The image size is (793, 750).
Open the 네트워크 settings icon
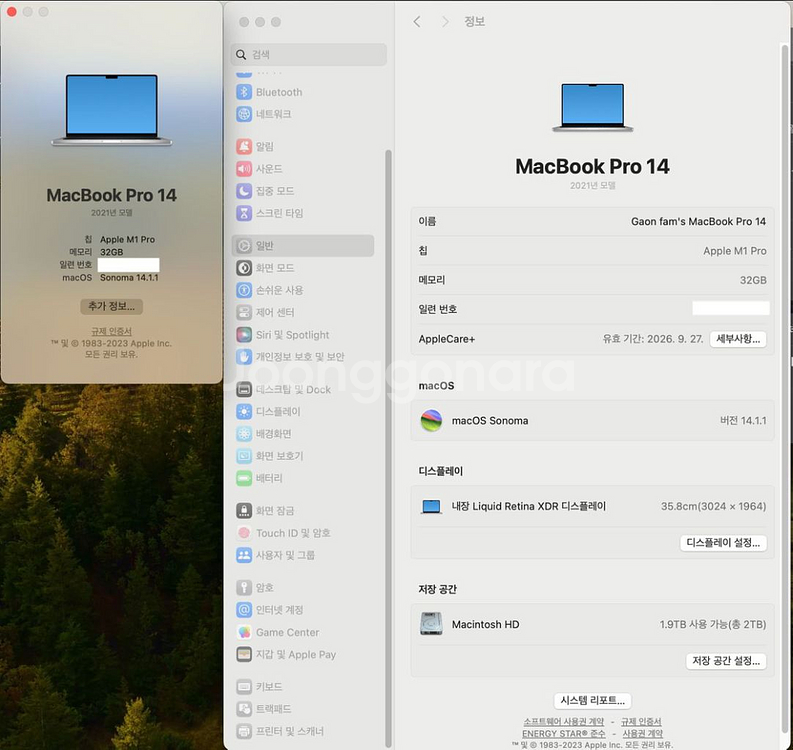click(244, 114)
